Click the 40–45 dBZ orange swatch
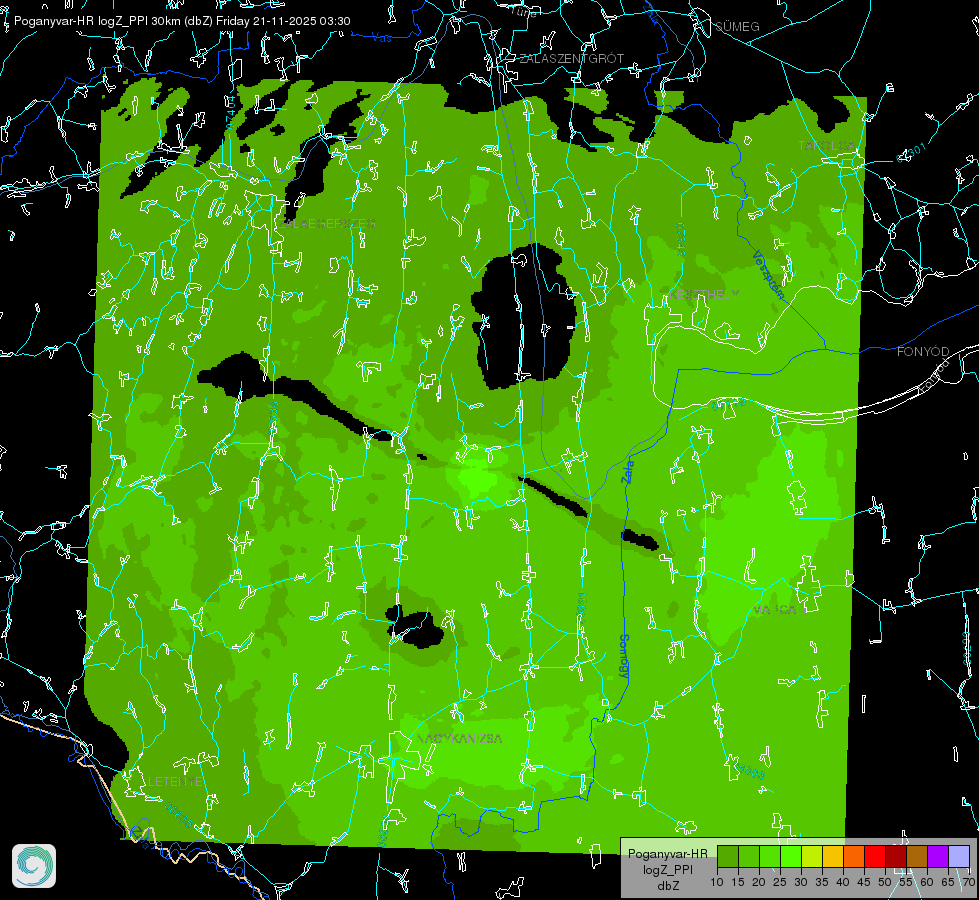This screenshot has width=979, height=900. tap(854, 856)
